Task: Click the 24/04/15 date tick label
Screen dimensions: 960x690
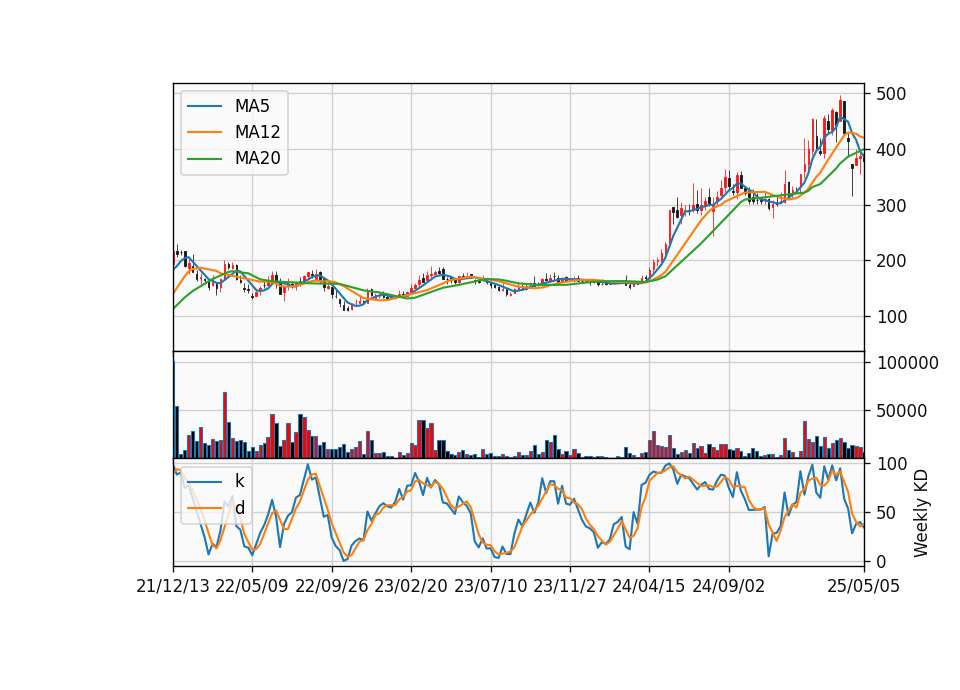Action: 649,586
